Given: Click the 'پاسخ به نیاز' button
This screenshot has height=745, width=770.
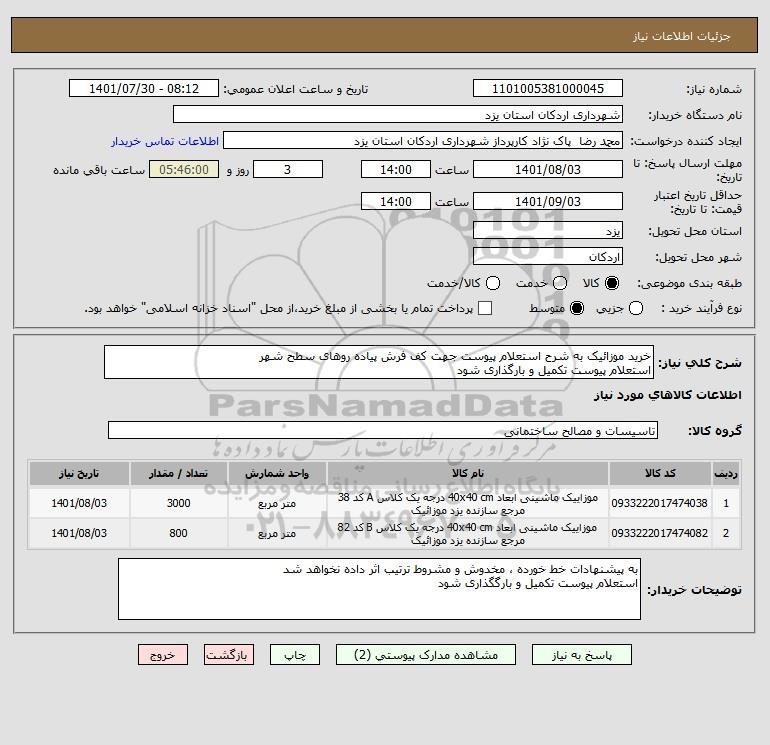Looking at the screenshot, I should 581,655.
